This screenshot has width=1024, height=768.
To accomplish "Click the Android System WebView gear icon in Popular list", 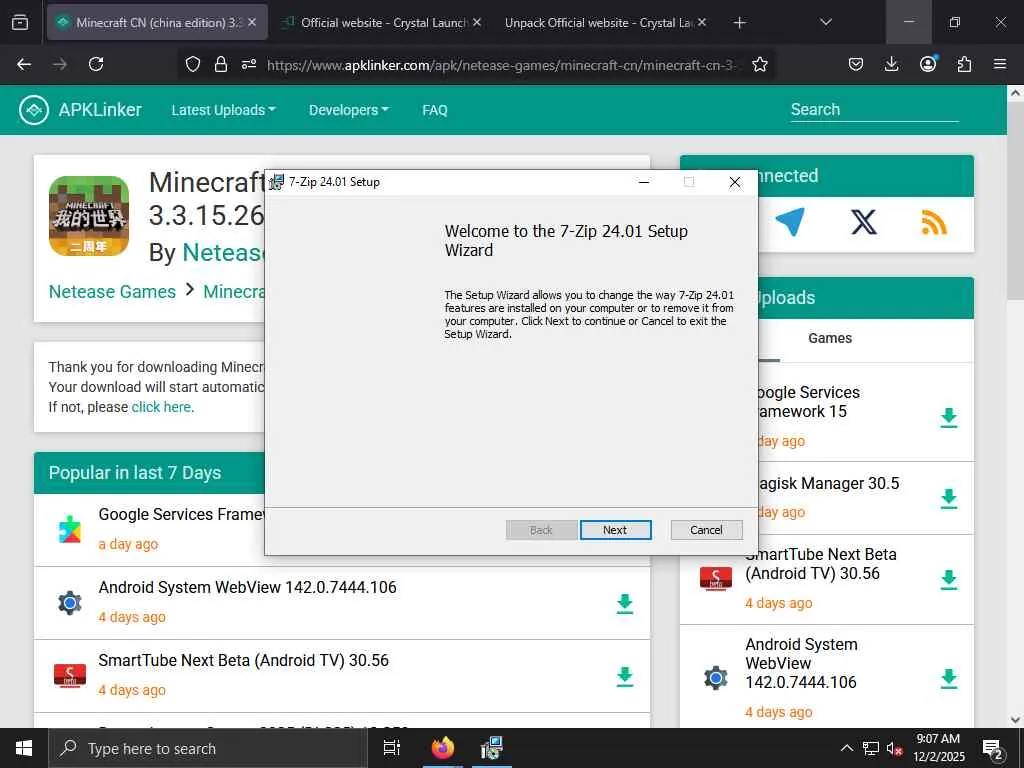I will click(x=70, y=603).
